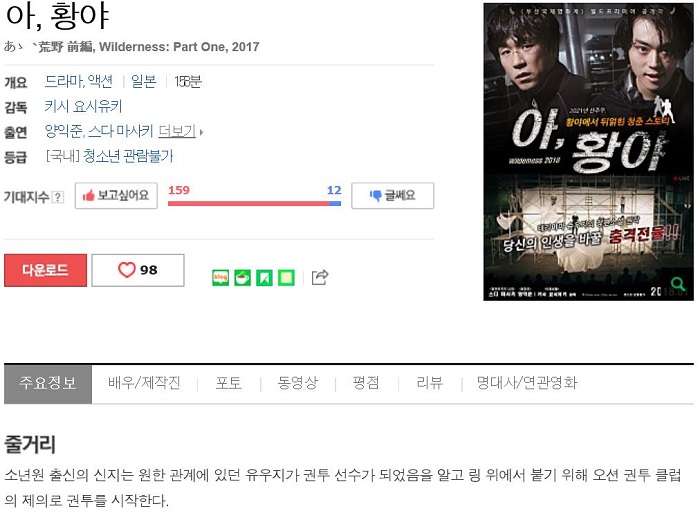The width and height of the screenshot is (700, 513).
Task: Open the 포토 tab
Action: click(x=229, y=383)
